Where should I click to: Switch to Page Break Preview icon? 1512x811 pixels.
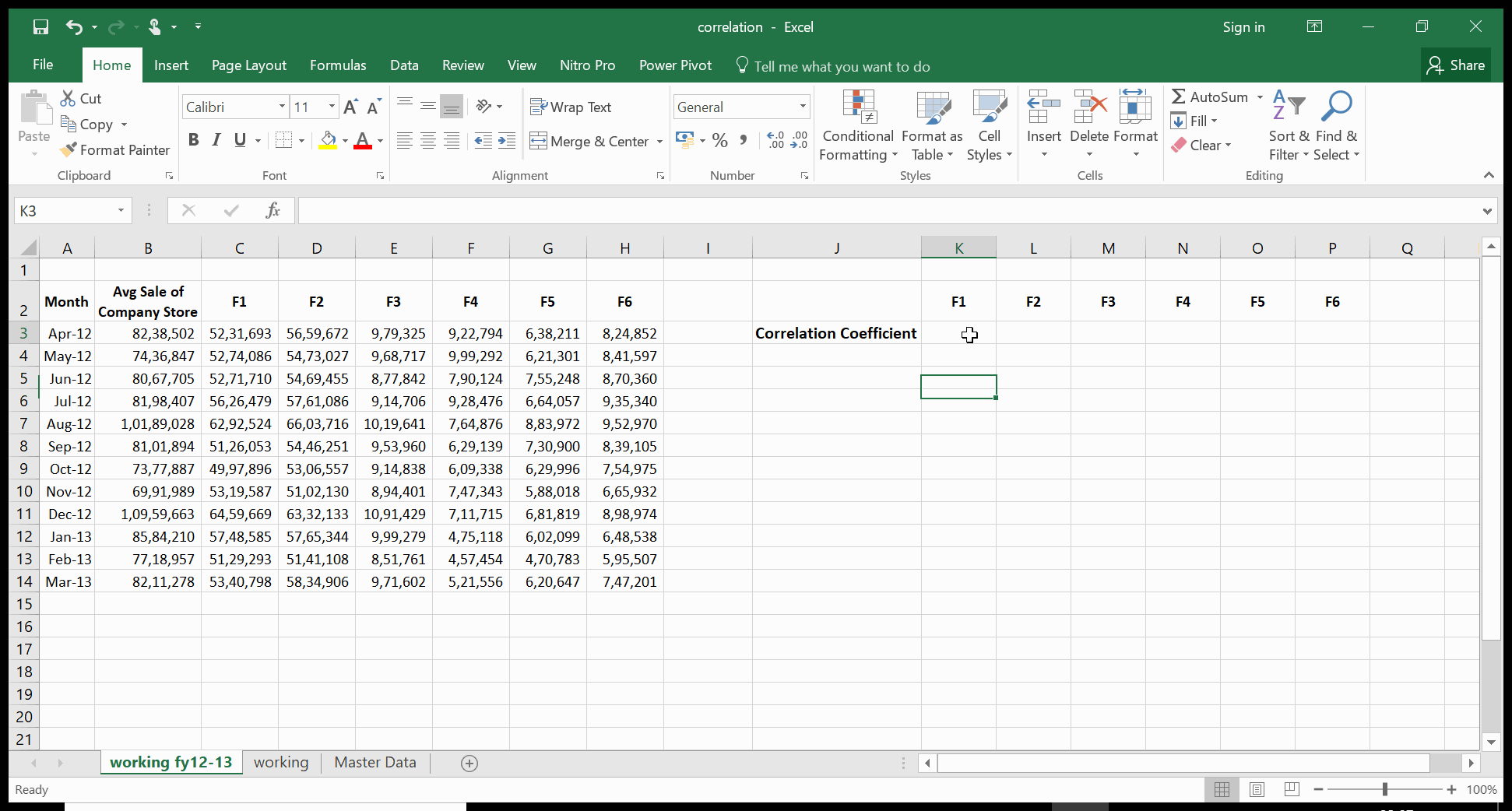1292,789
